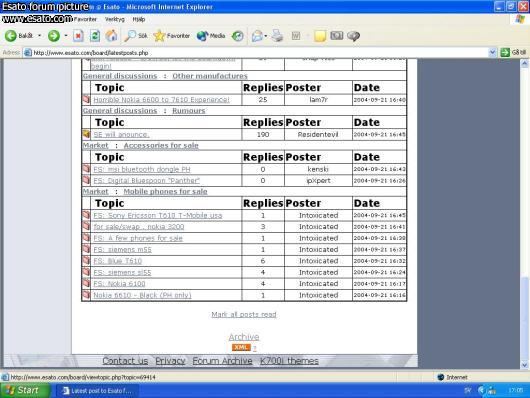
Task: Open Accessories for sale forum link
Action: pos(161,145)
